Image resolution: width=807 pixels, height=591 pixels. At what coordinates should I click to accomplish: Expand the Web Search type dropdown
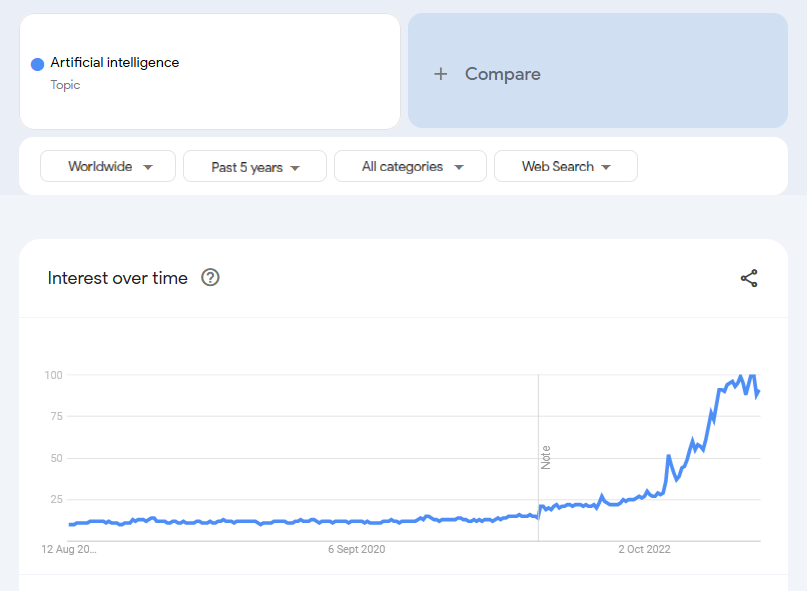pyautogui.click(x=566, y=167)
